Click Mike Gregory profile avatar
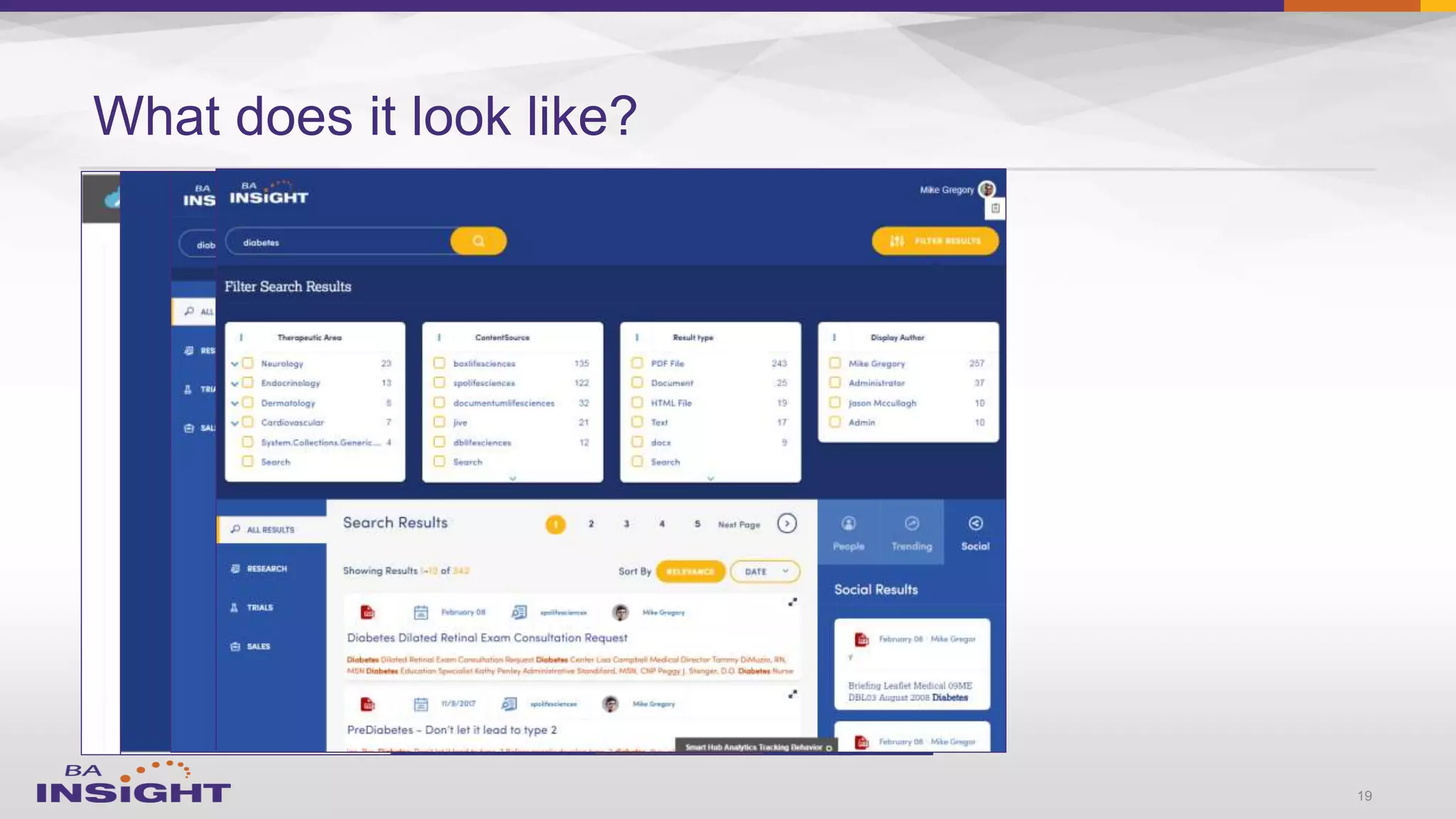This screenshot has height=819, width=1456. (x=987, y=189)
